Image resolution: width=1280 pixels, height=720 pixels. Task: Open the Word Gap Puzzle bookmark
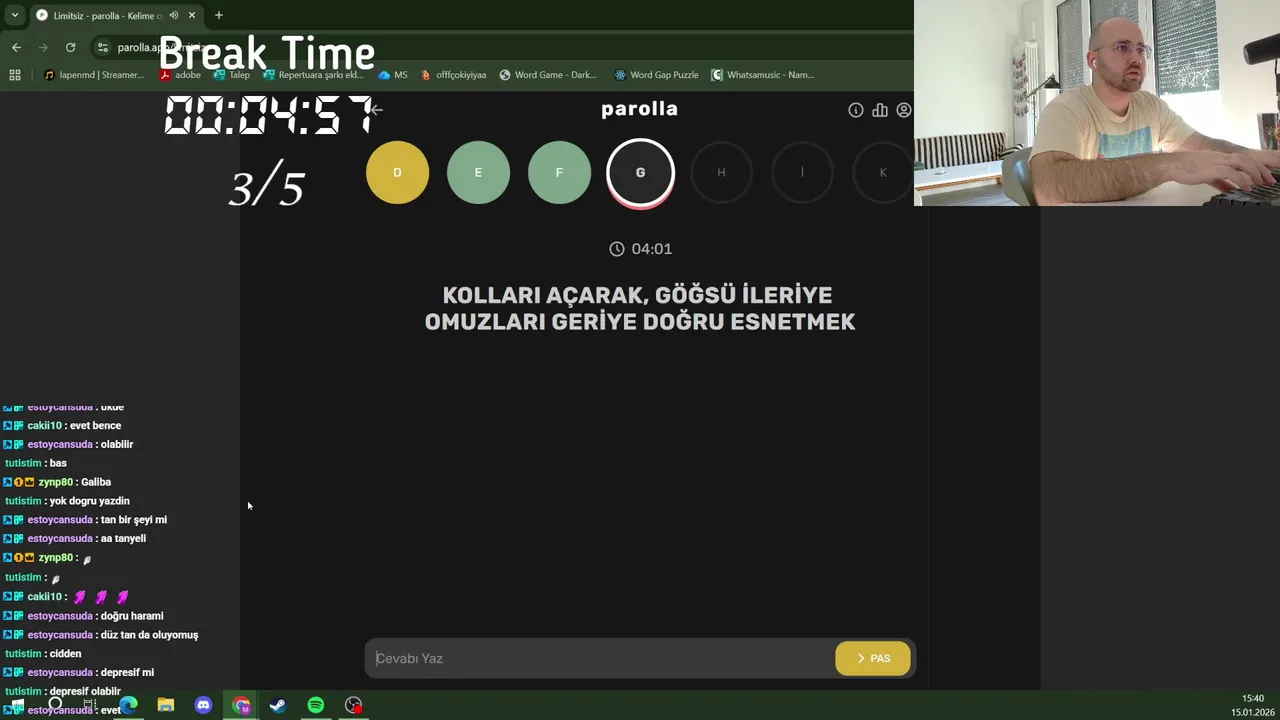[656, 75]
